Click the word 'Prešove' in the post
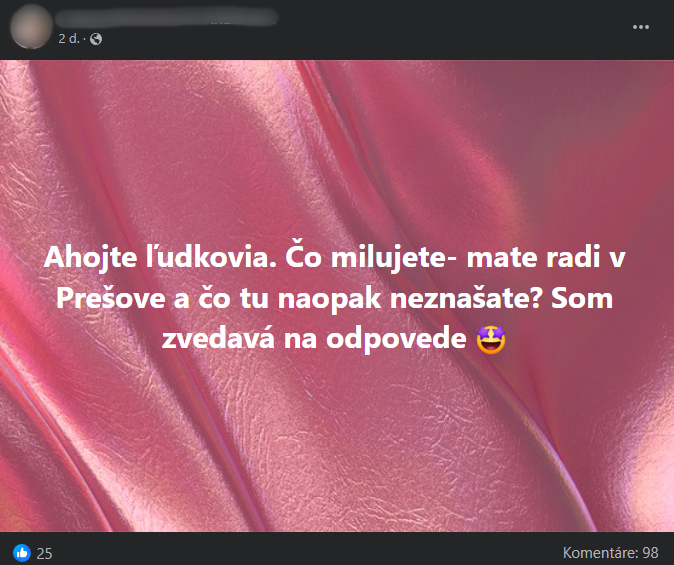 [111, 298]
